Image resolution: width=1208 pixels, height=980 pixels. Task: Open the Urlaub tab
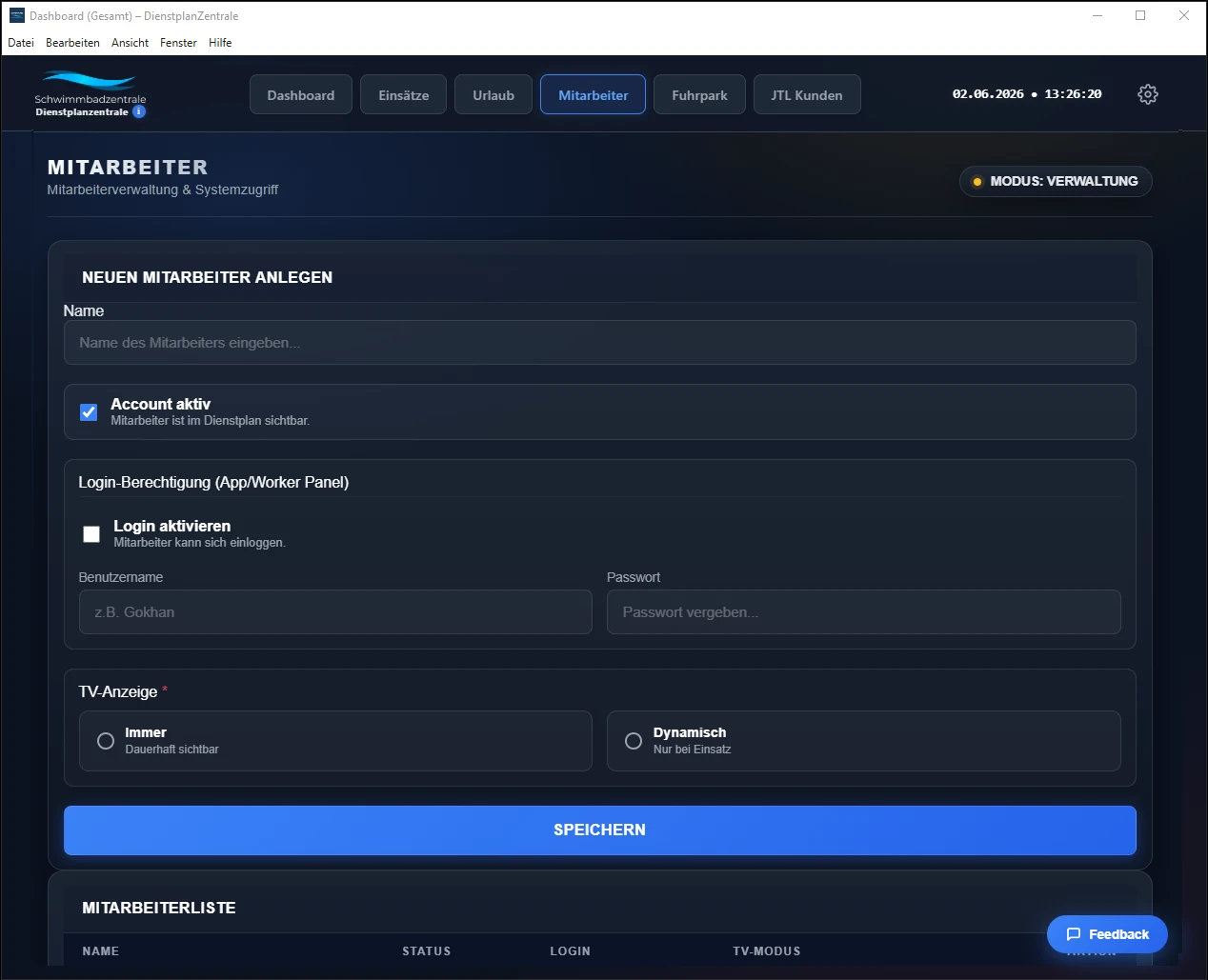[493, 94]
